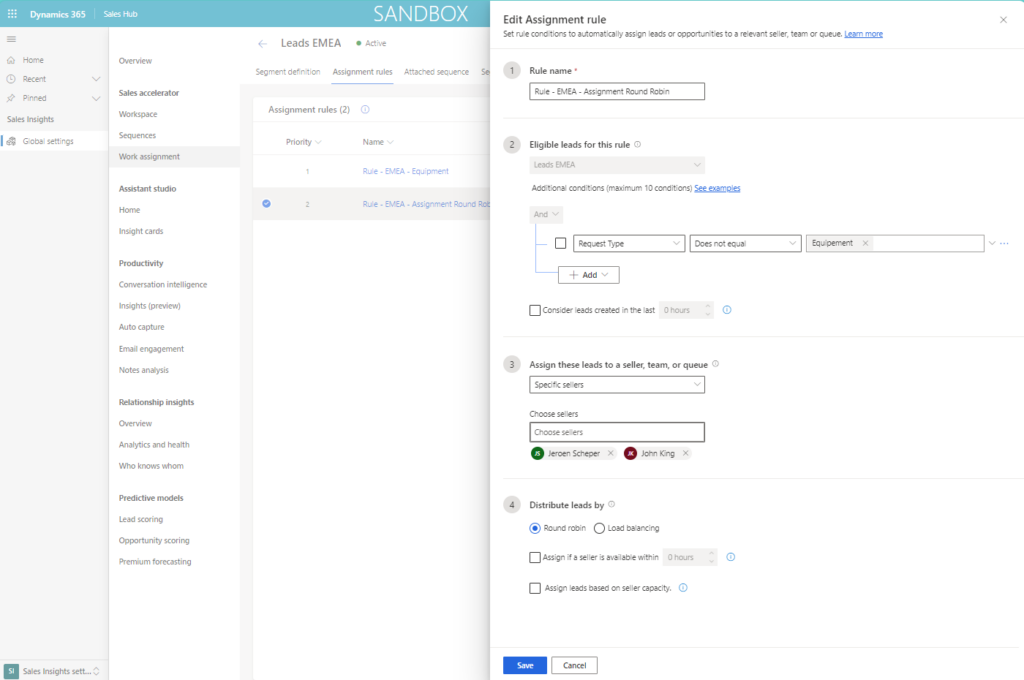The image size is (1024, 680).
Task: Click the info icon next to Distribute leads by
Action: pyautogui.click(x=612, y=504)
